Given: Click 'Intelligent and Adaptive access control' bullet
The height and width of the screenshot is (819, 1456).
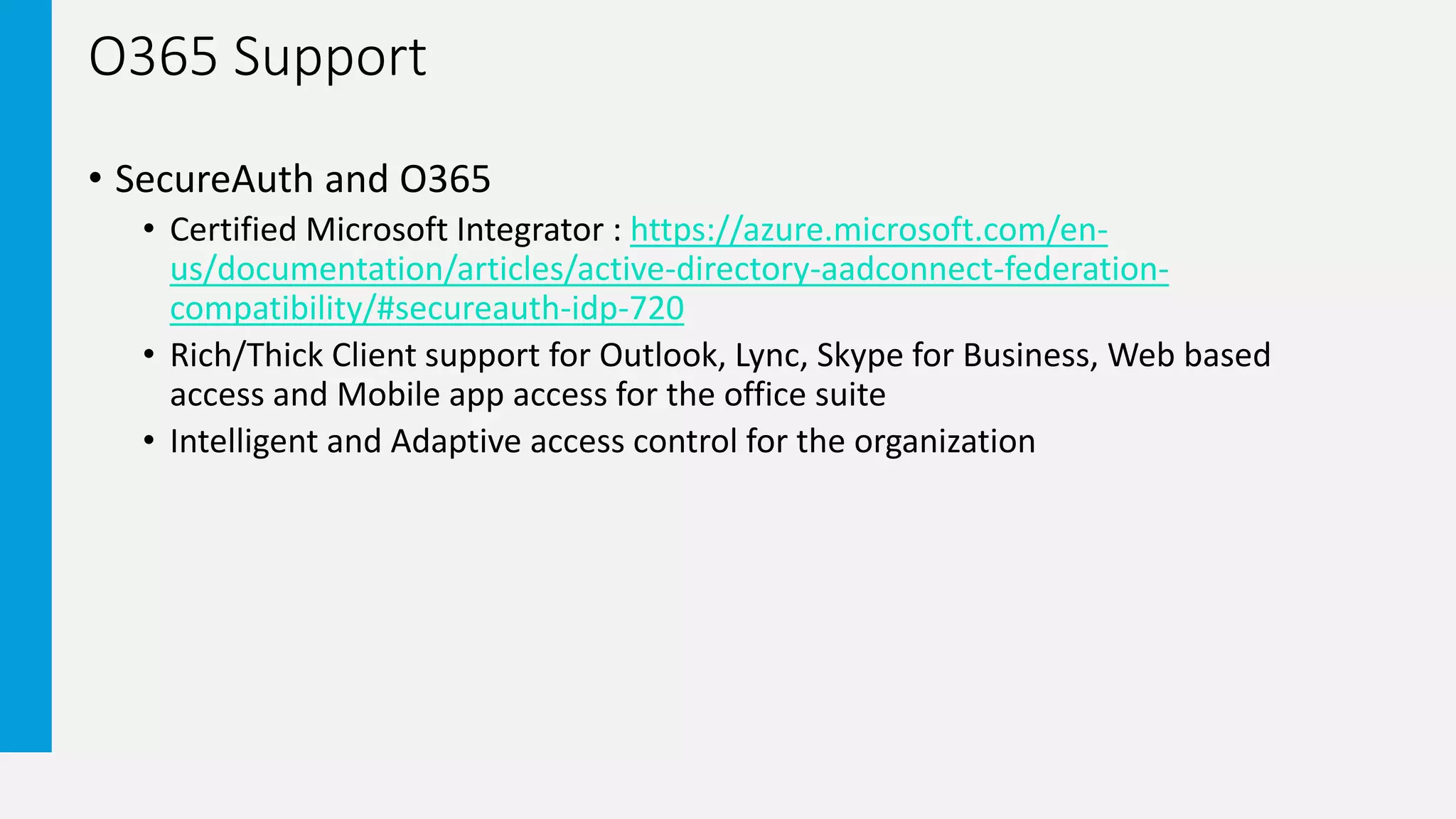Looking at the screenshot, I should [x=603, y=441].
